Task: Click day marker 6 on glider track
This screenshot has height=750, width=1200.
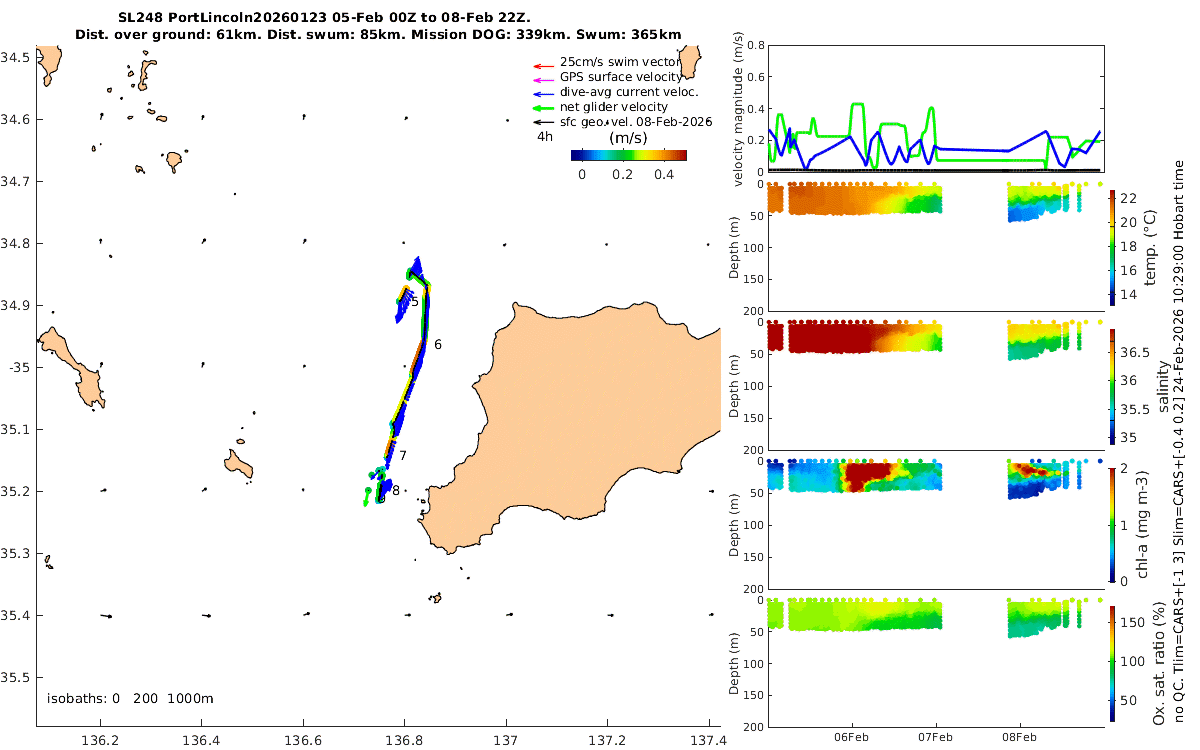Action: (x=438, y=344)
